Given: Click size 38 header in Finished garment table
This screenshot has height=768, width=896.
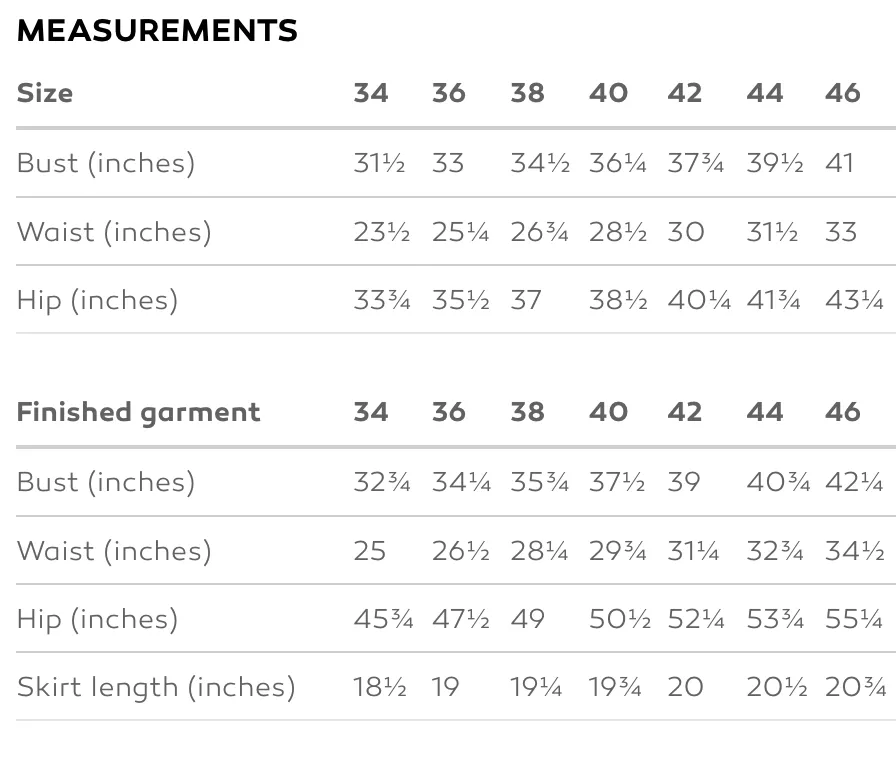Looking at the screenshot, I should (527, 412).
